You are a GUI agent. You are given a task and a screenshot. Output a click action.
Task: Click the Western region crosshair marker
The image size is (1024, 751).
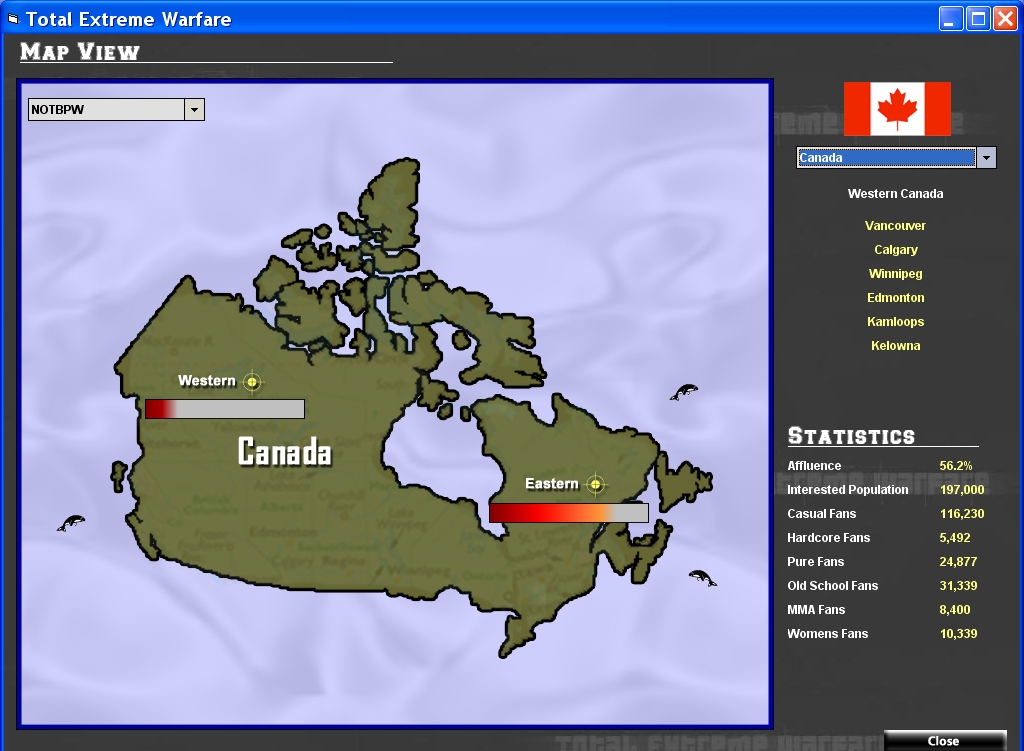[x=252, y=381]
